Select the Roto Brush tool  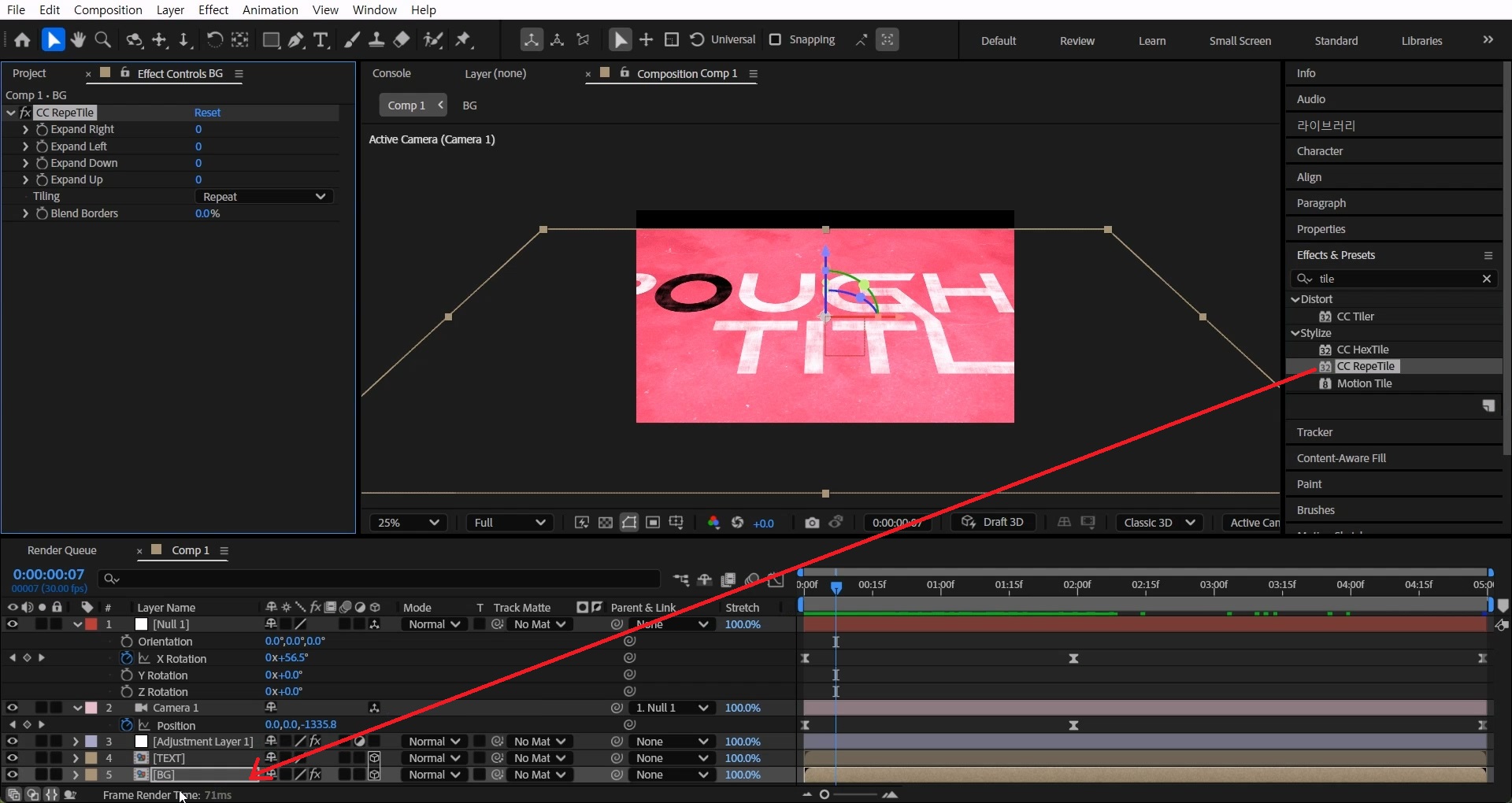pos(432,40)
